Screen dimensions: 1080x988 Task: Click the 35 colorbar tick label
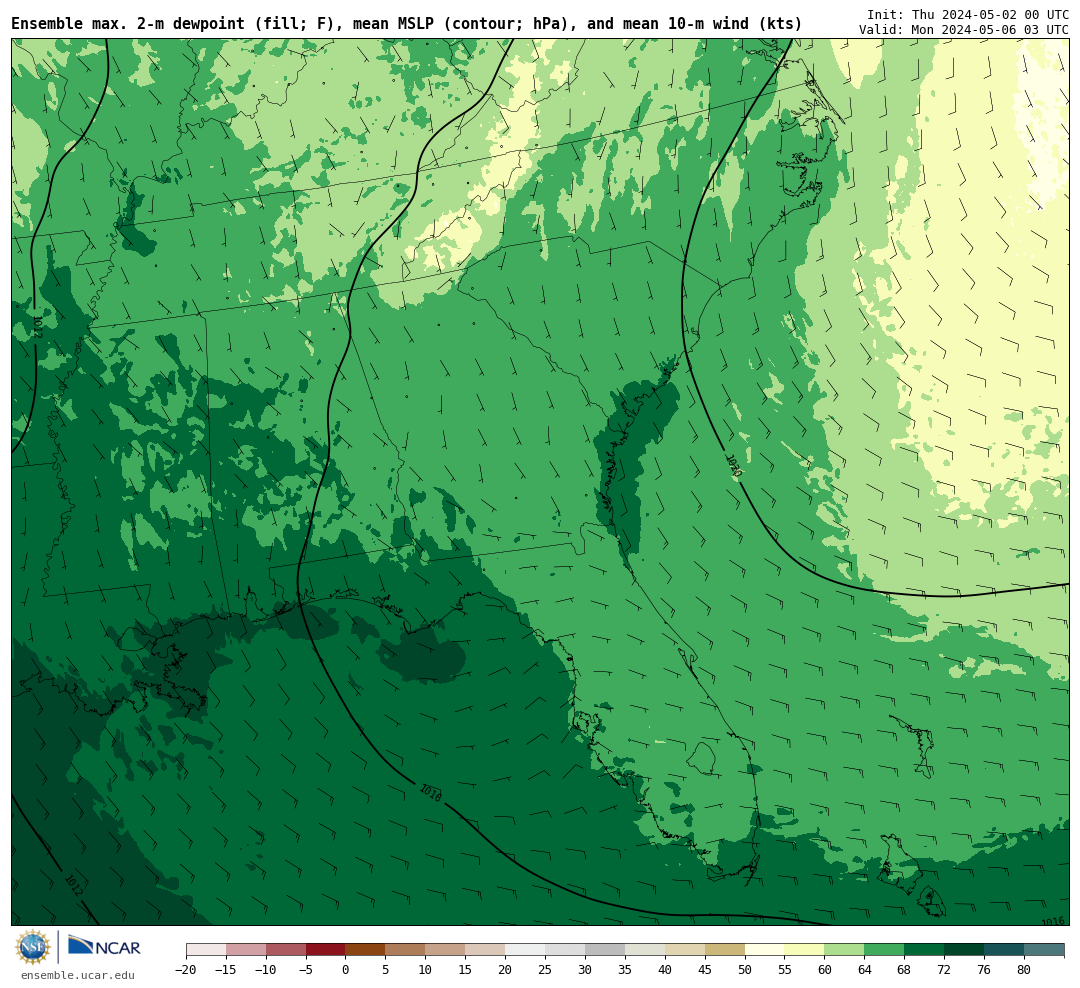[x=625, y=970]
